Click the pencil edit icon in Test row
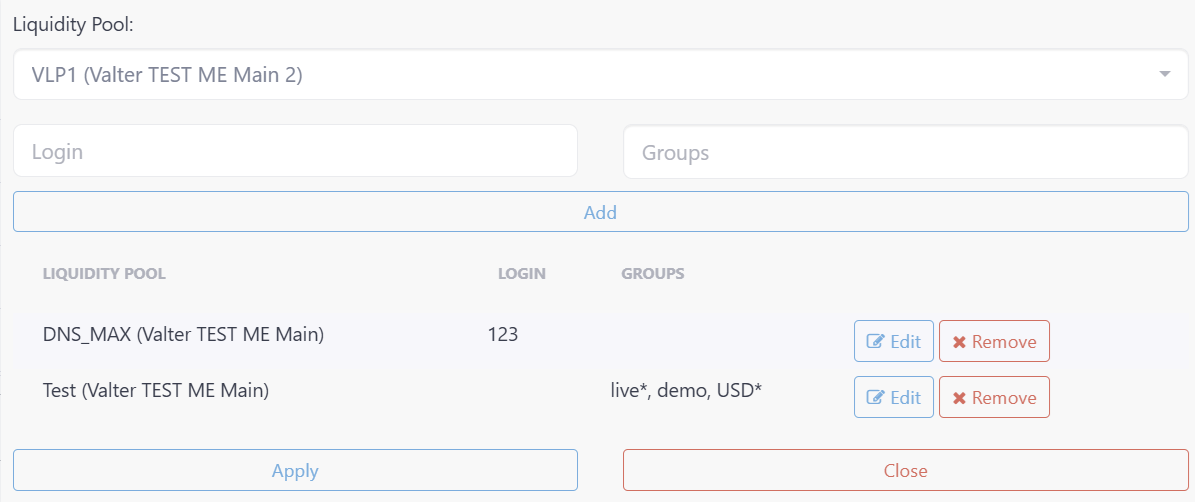 [876, 397]
